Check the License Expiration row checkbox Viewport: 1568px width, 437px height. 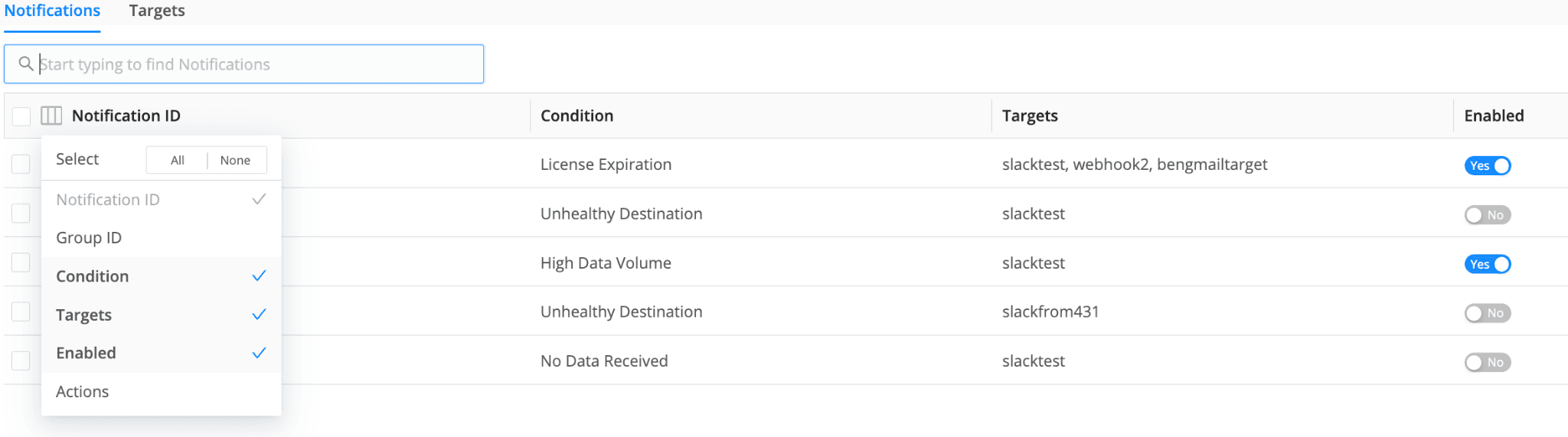(x=21, y=165)
